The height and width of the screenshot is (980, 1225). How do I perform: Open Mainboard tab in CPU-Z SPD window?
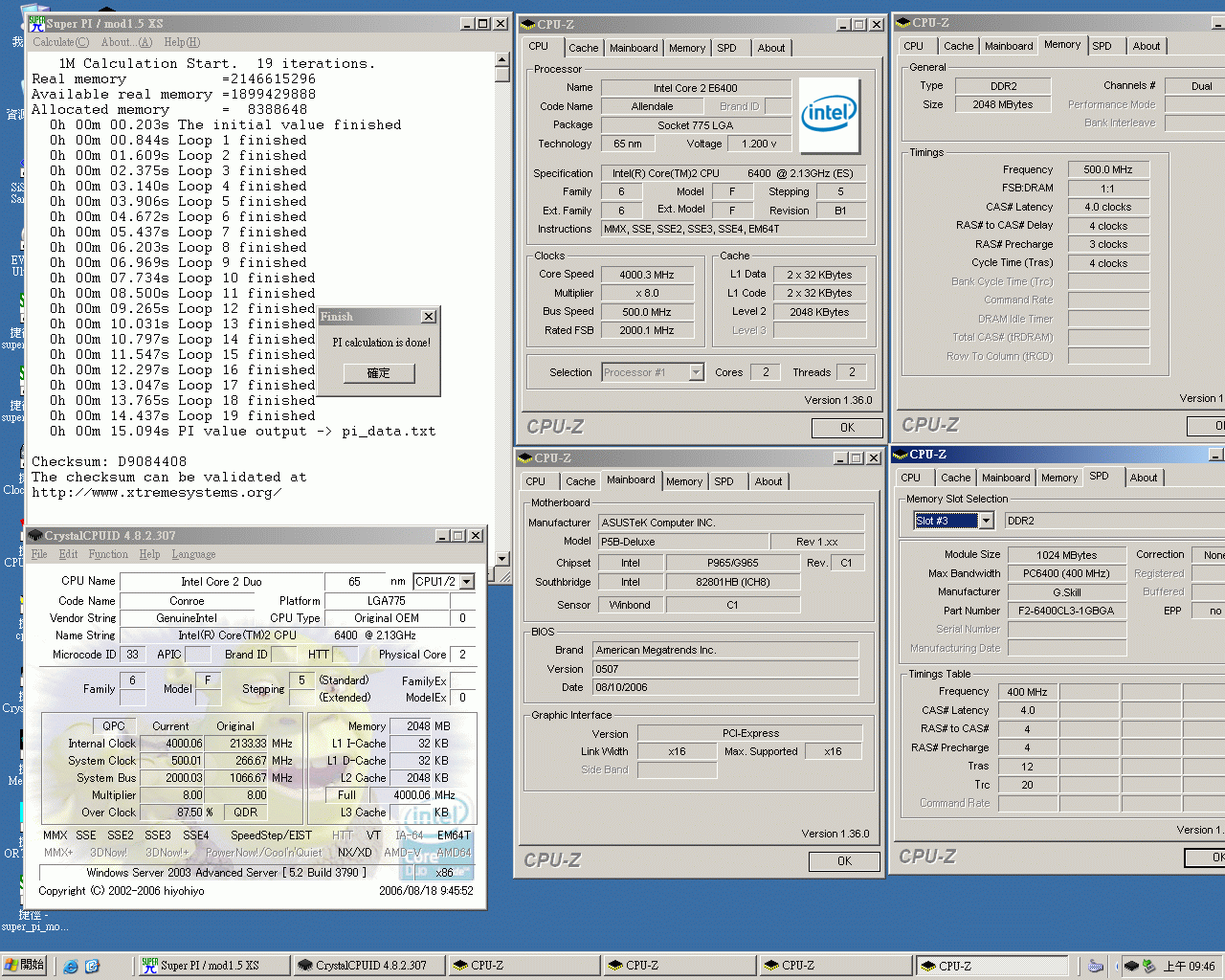pyautogui.click(x=1006, y=478)
